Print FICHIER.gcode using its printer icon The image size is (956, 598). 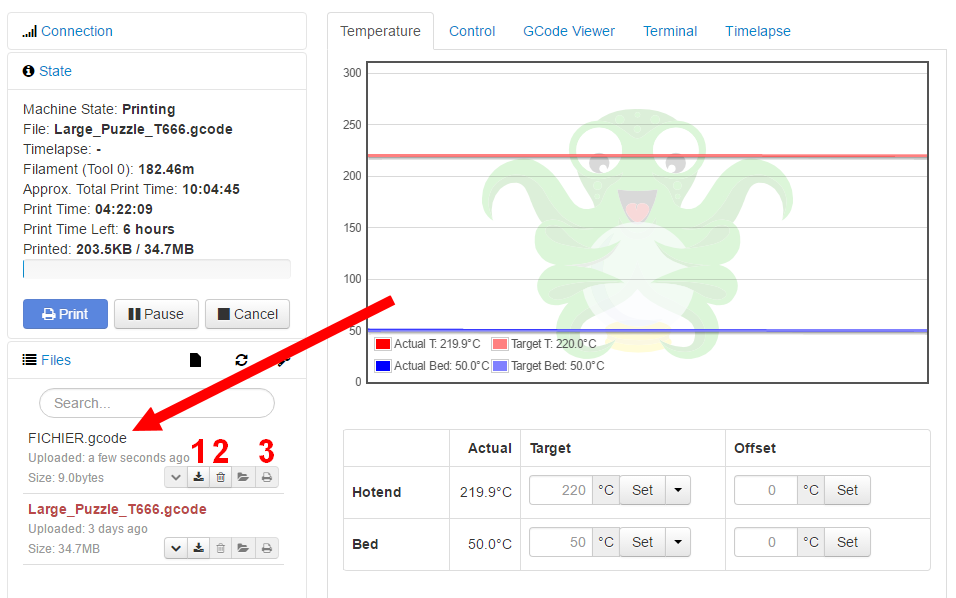tap(266, 478)
